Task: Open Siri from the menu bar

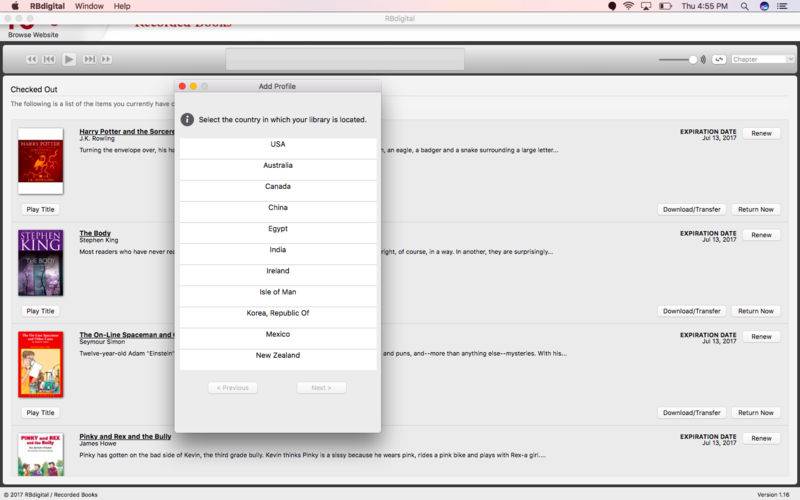Action: 764,6
